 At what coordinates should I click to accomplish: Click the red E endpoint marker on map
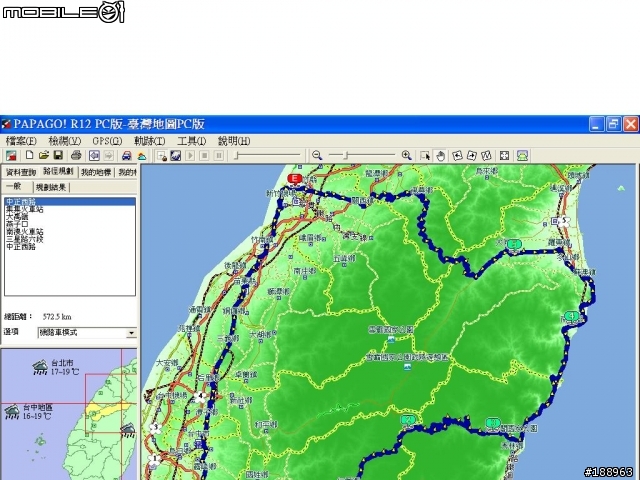[x=295, y=179]
